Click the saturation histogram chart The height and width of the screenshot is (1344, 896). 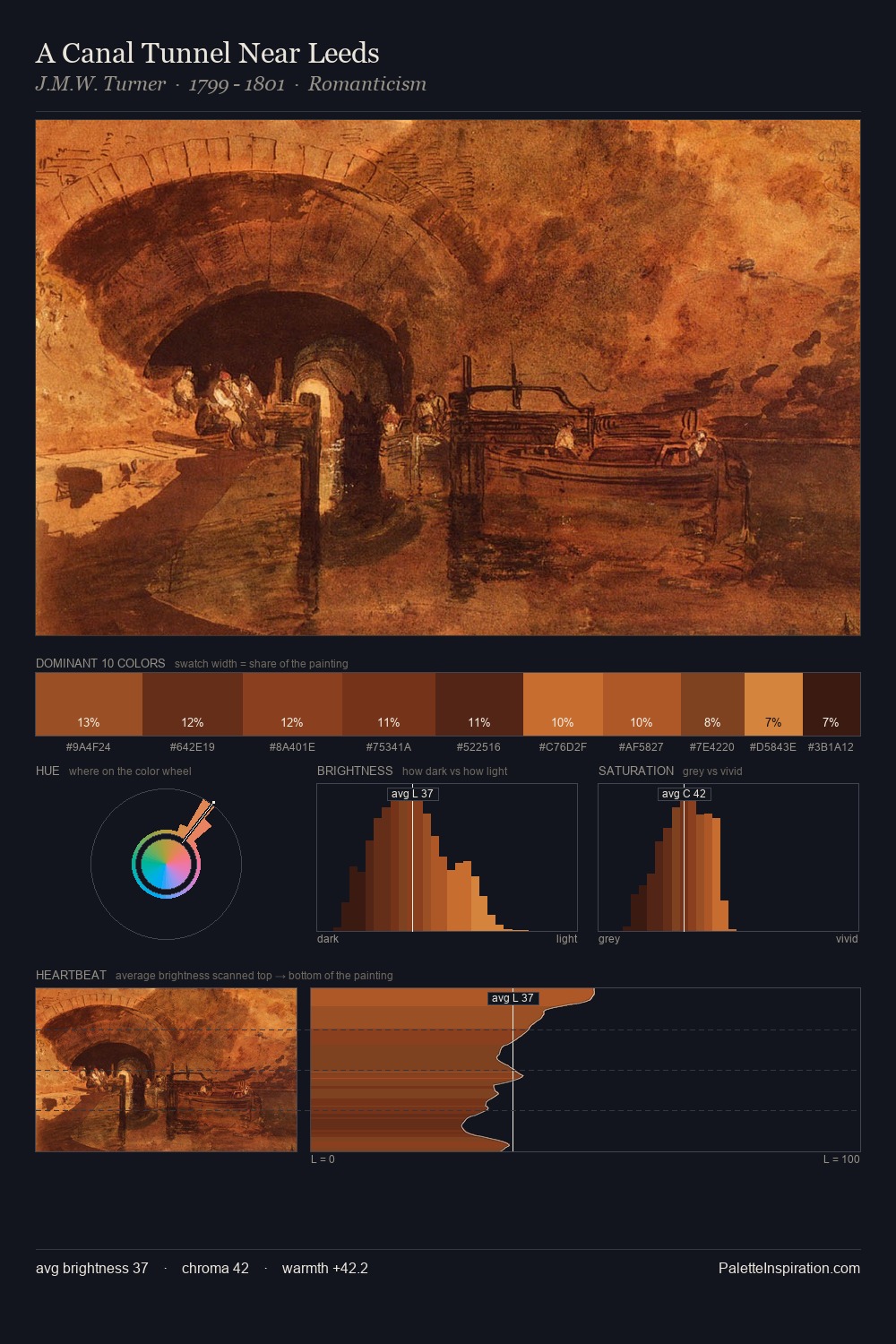[x=728, y=857]
